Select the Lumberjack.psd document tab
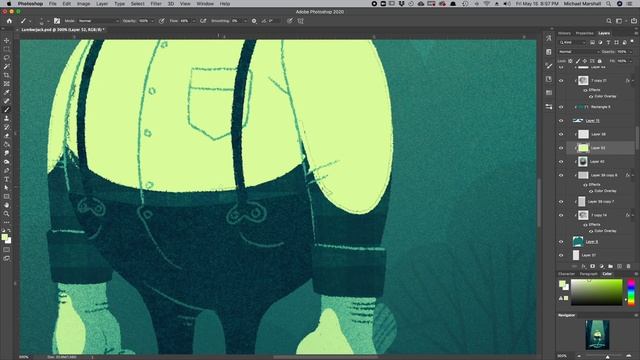This screenshot has height=360, width=640. coord(62,30)
